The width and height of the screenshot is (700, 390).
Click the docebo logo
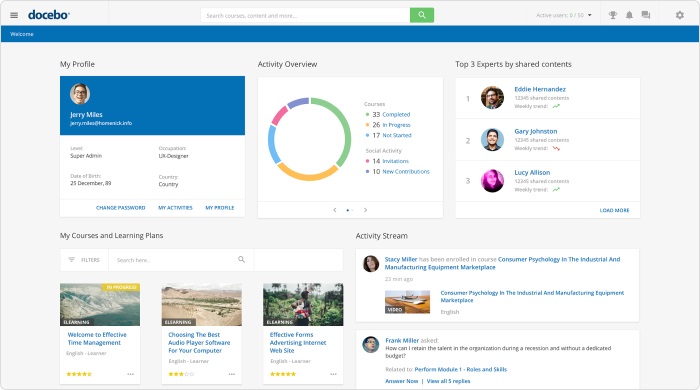(x=49, y=15)
